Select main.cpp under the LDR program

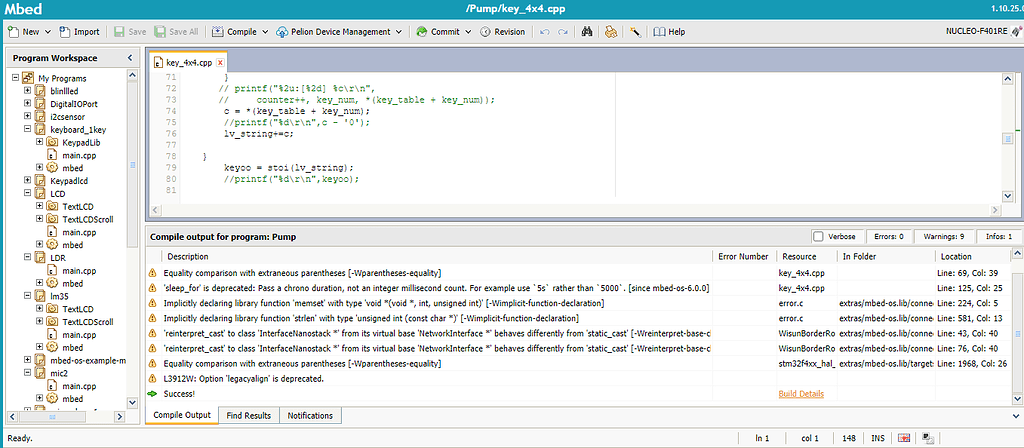point(77,270)
